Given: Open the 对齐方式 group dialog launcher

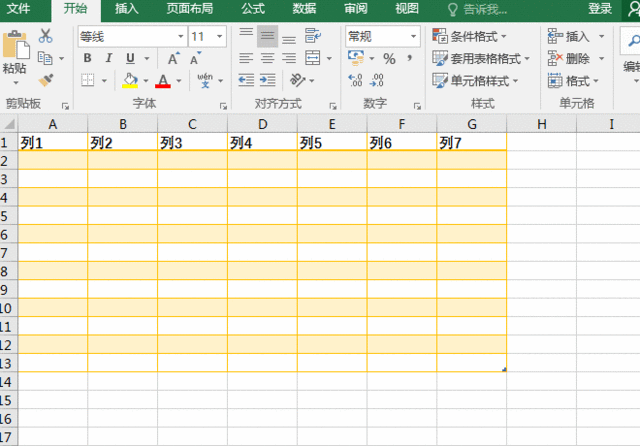Looking at the screenshot, I should (333, 106).
